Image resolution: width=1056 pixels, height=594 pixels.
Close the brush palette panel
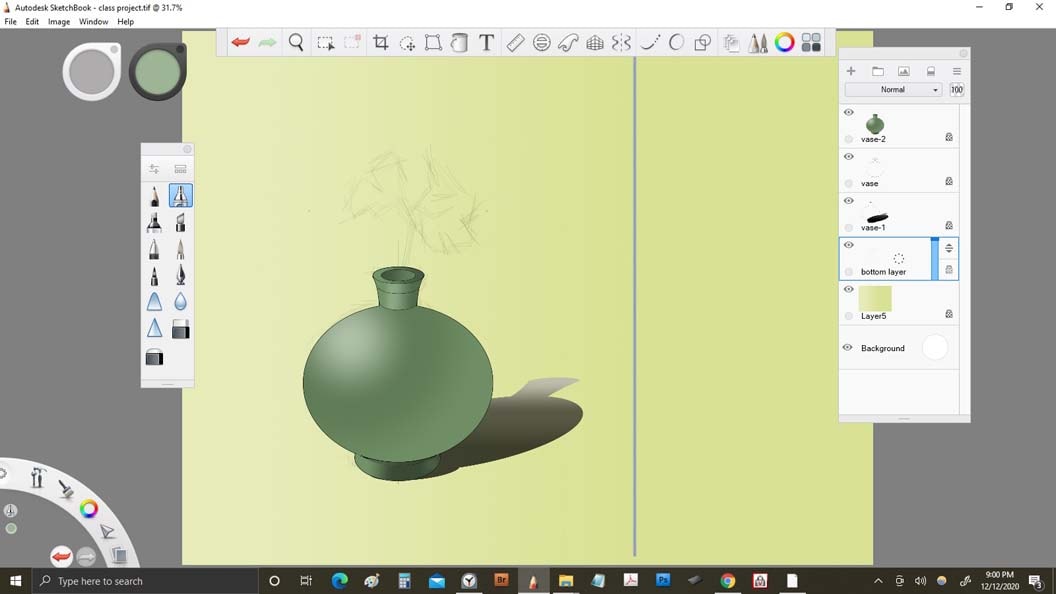pyautogui.click(x=187, y=149)
